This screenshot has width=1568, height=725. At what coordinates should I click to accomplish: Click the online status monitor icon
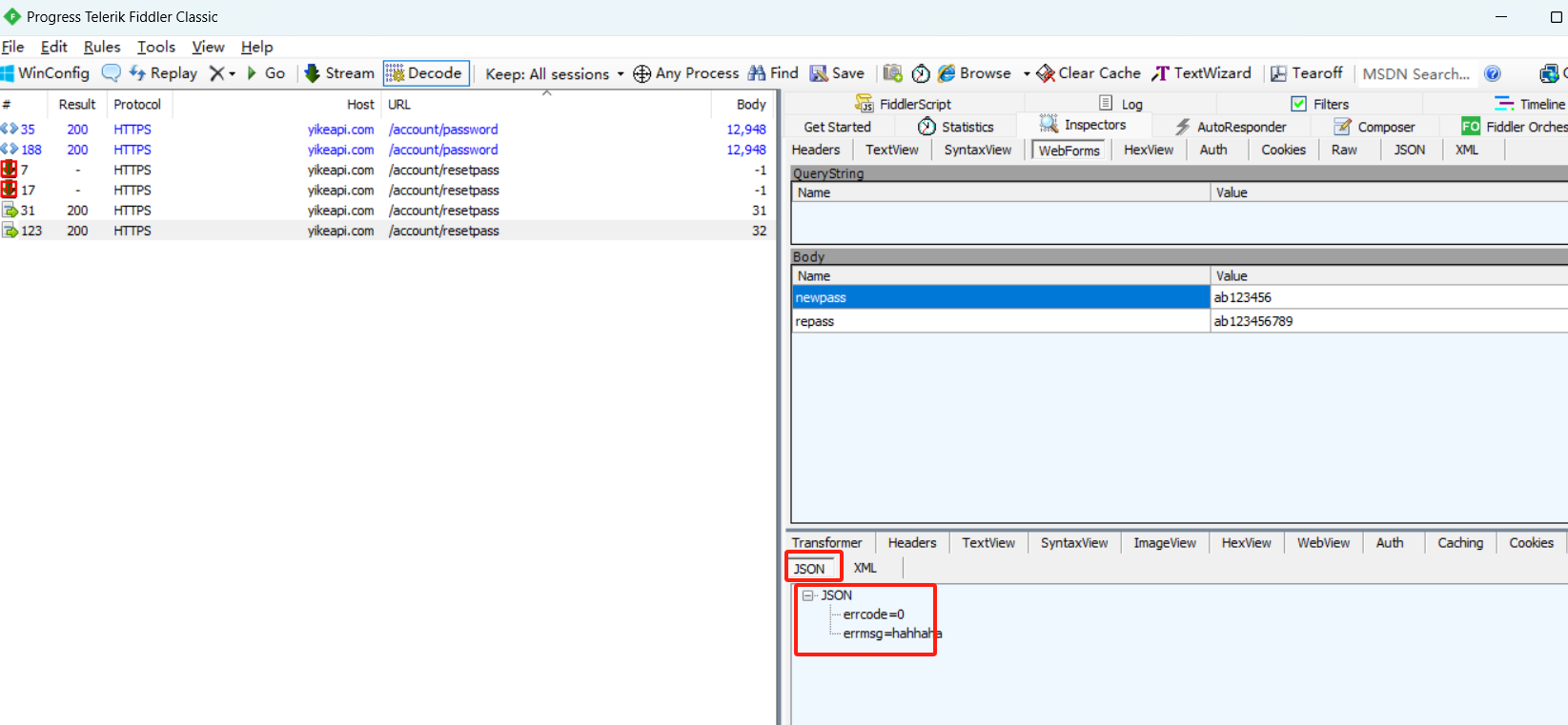1550,73
